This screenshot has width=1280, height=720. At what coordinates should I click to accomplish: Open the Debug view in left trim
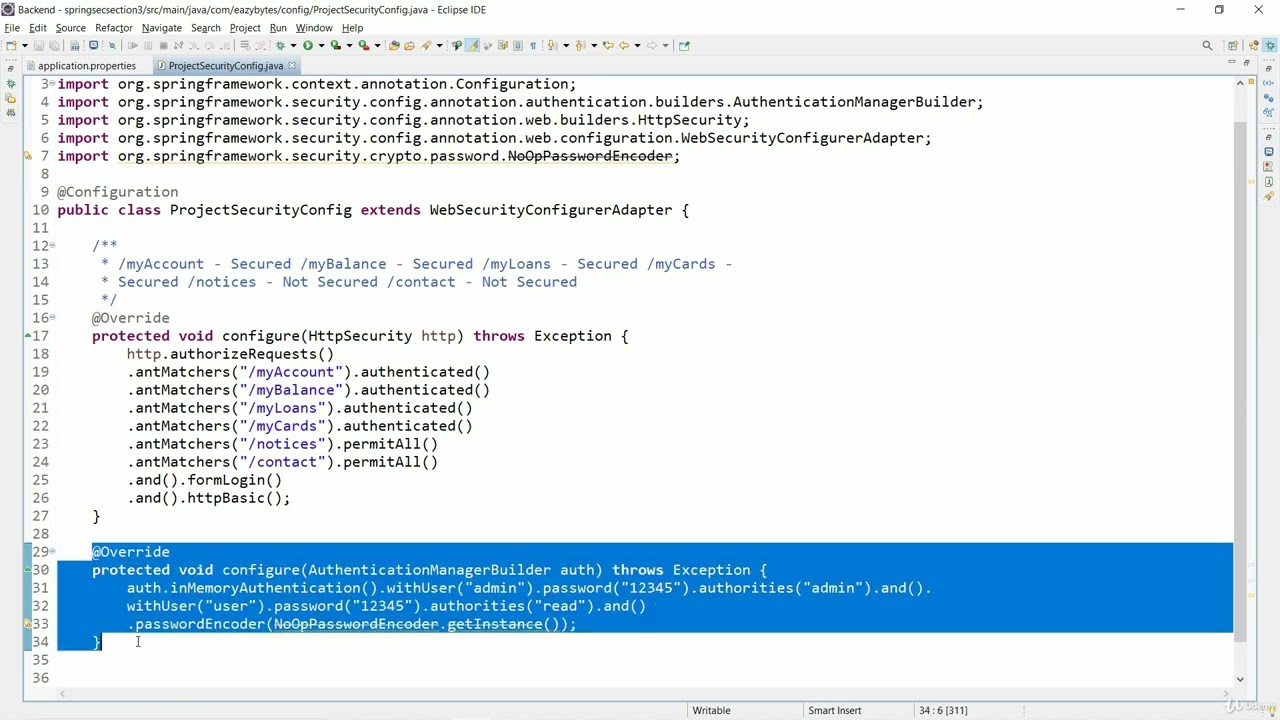[11, 84]
